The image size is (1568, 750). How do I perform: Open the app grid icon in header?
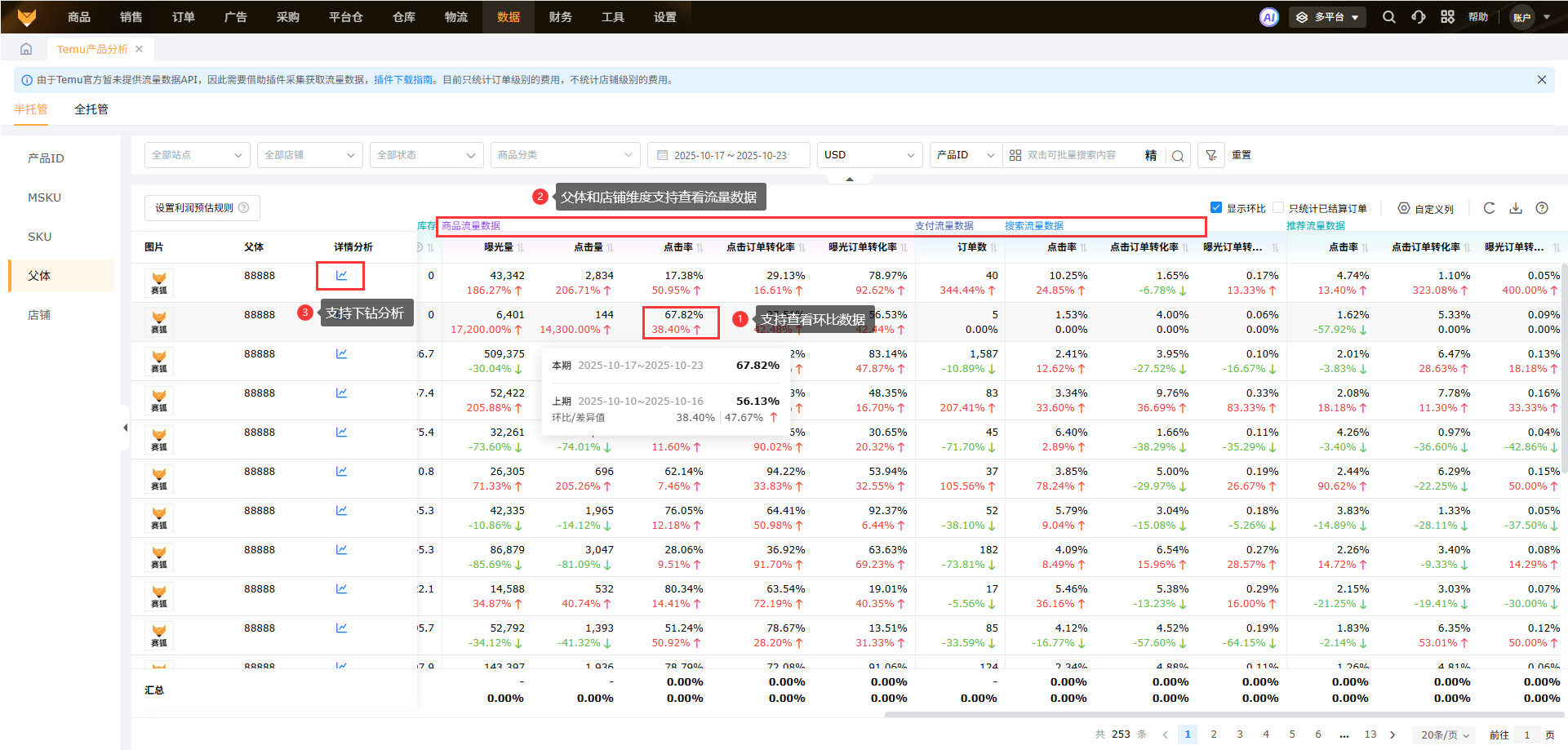(1447, 17)
